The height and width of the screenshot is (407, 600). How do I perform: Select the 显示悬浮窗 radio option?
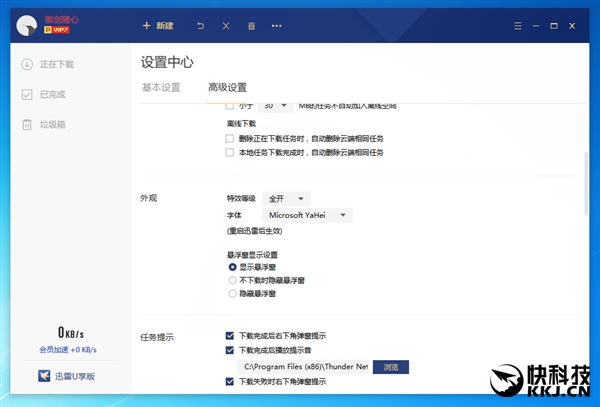pyautogui.click(x=232, y=267)
